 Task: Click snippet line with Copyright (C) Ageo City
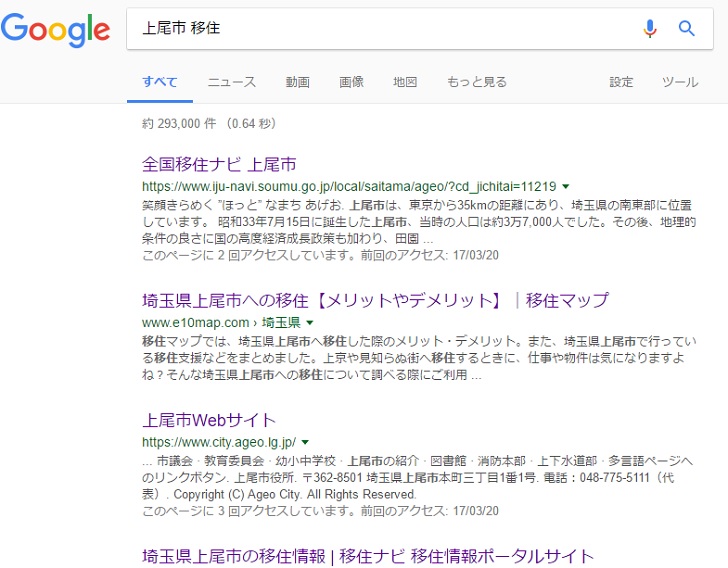280,494
